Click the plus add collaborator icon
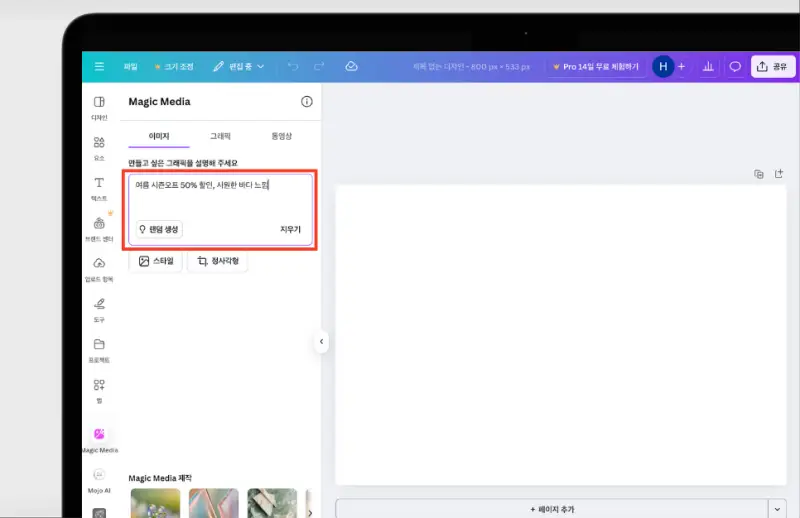The image size is (800, 518). [x=681, y=66]
